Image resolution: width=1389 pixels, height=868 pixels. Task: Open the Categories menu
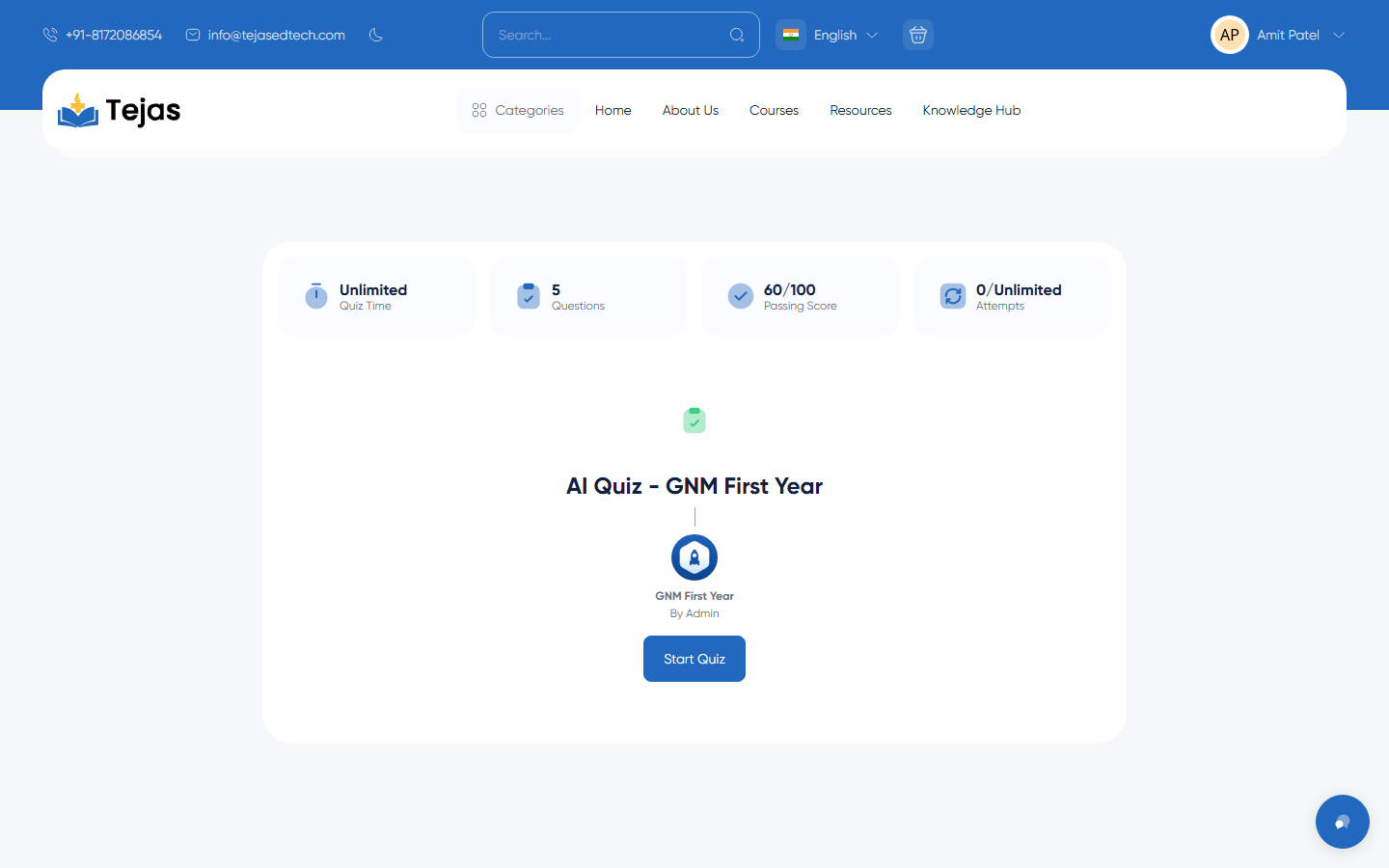coord(518,110)
